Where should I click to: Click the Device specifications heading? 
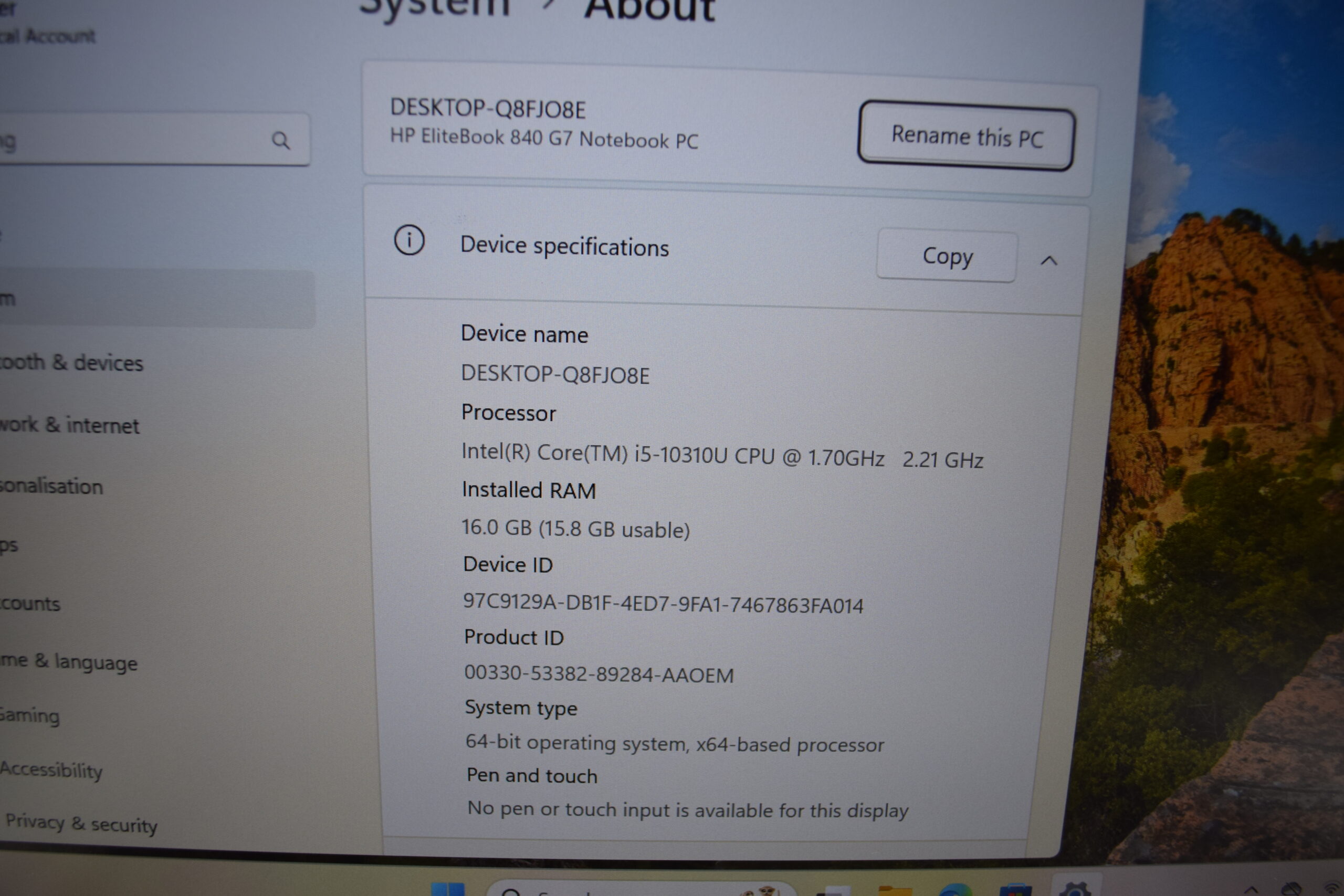(x=564, y=246)
